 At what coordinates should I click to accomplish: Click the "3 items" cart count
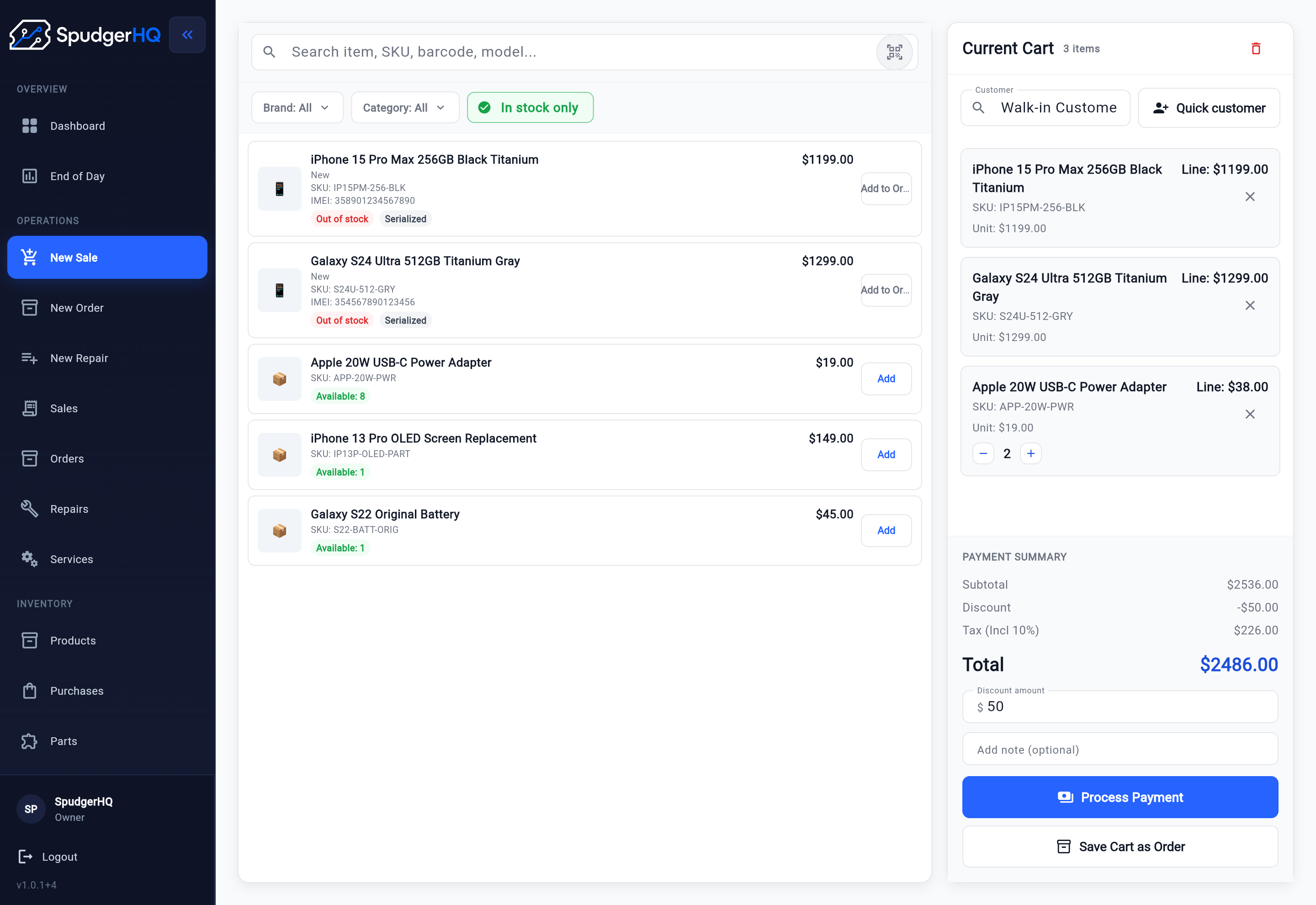tap(1081, 49)
